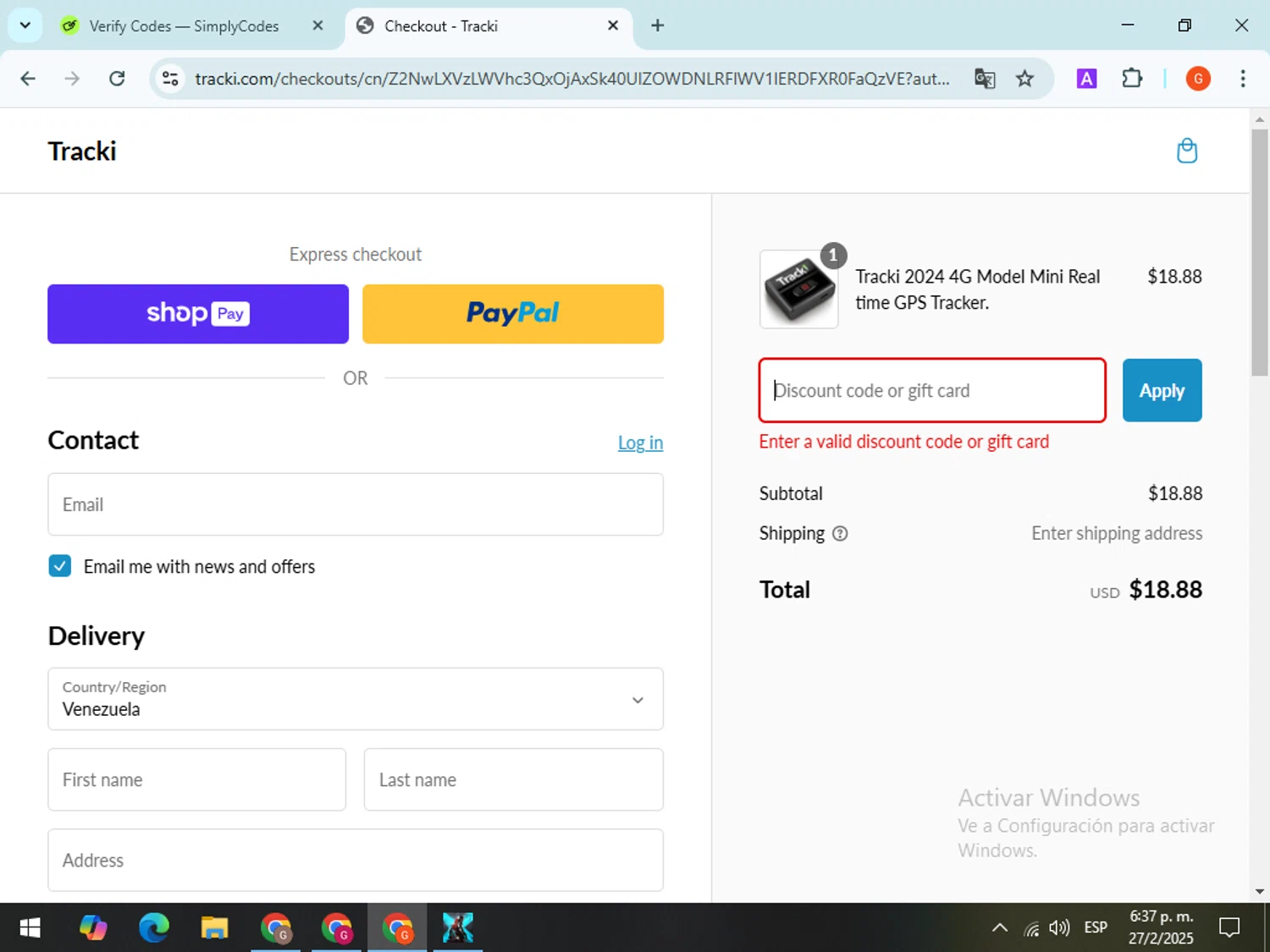Open the Windows Start menu
This screenshot has width=1270, height=952.
coord(30,928)
